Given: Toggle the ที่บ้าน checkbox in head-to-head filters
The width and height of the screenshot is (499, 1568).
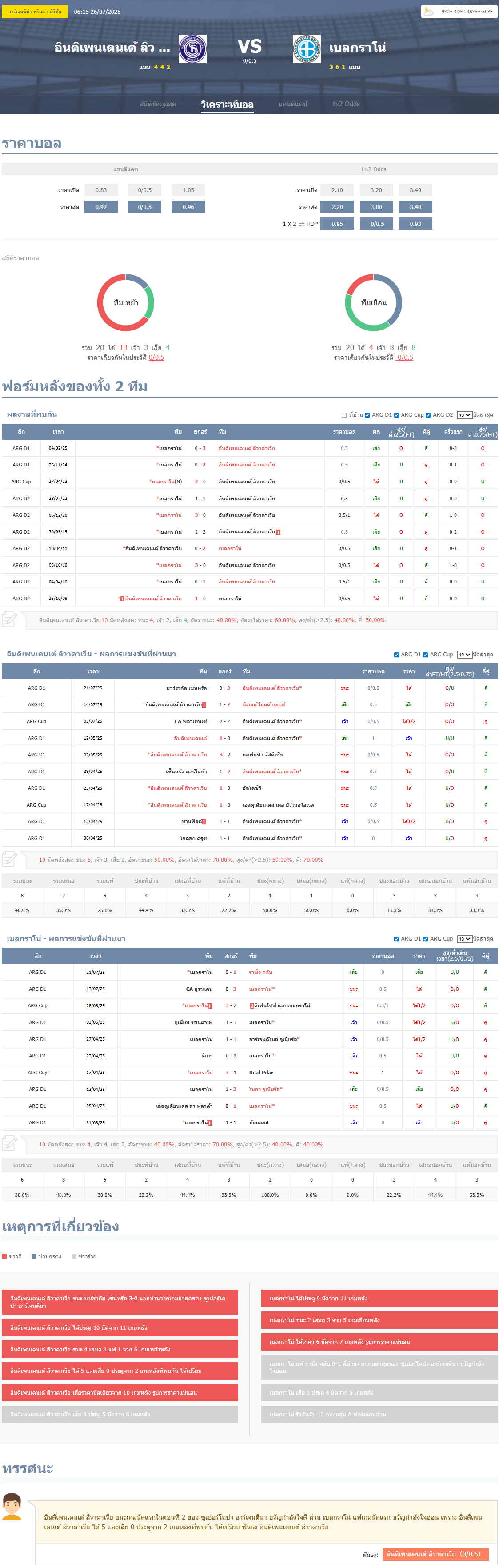Looking at the screenshot, I should coord(344,415).
